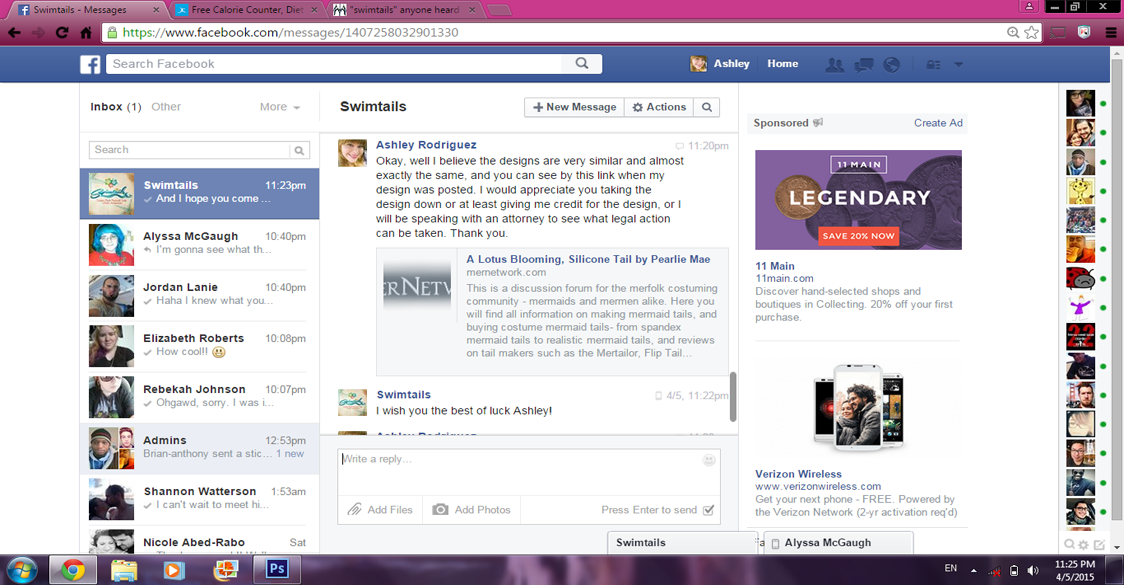Viewport: 1124px width, 585px height.
Task: Click the emoji smiley in reply box
Action: [709, 460]
